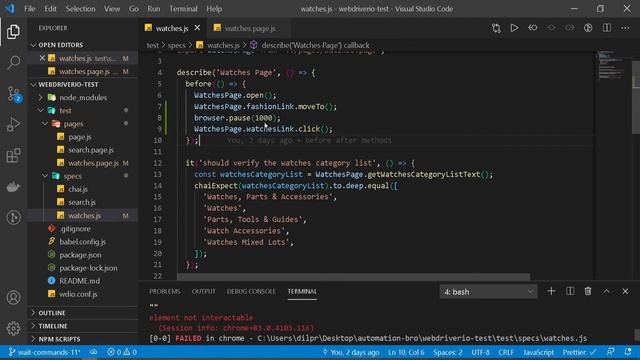Open the Search view in activity bar
640x360 pixels.
coord(13,62)
